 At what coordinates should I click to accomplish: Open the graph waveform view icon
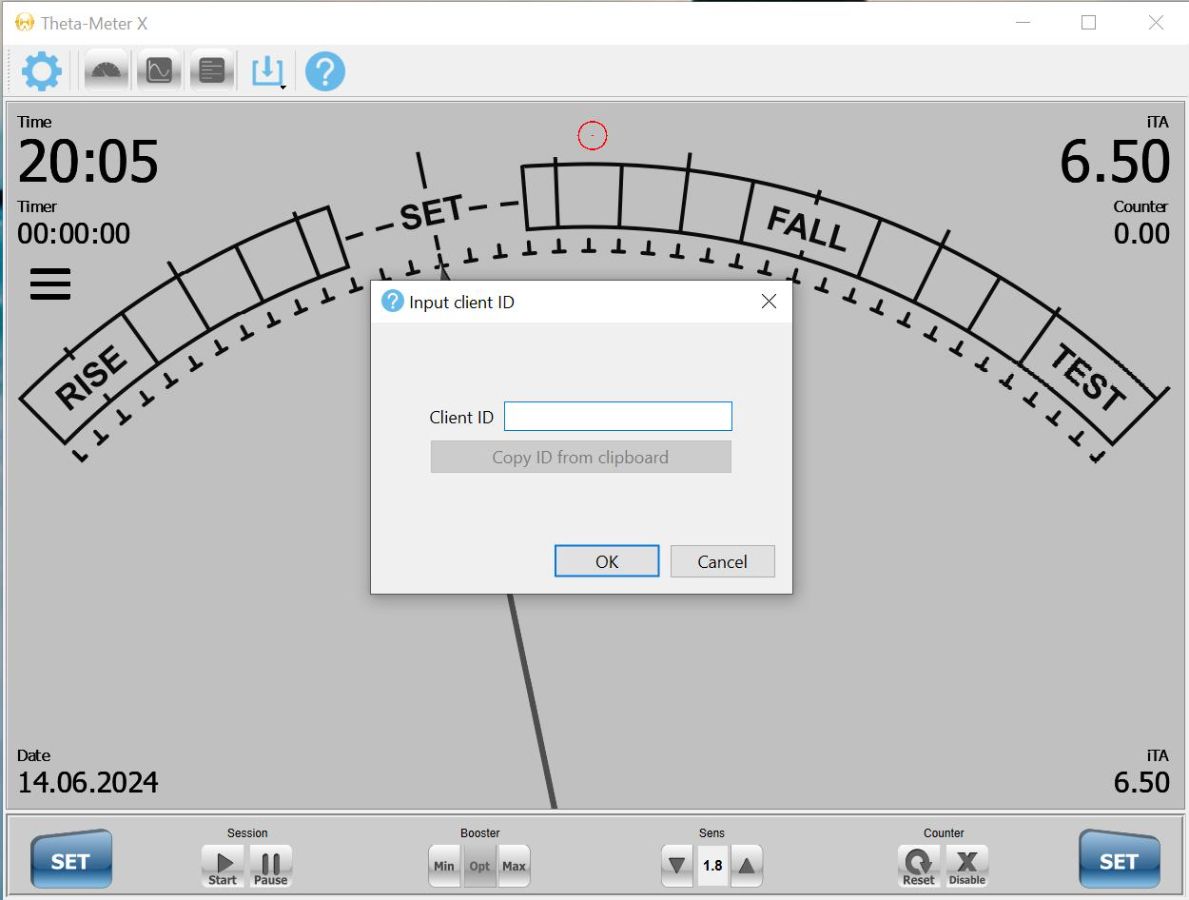point(158,71)
